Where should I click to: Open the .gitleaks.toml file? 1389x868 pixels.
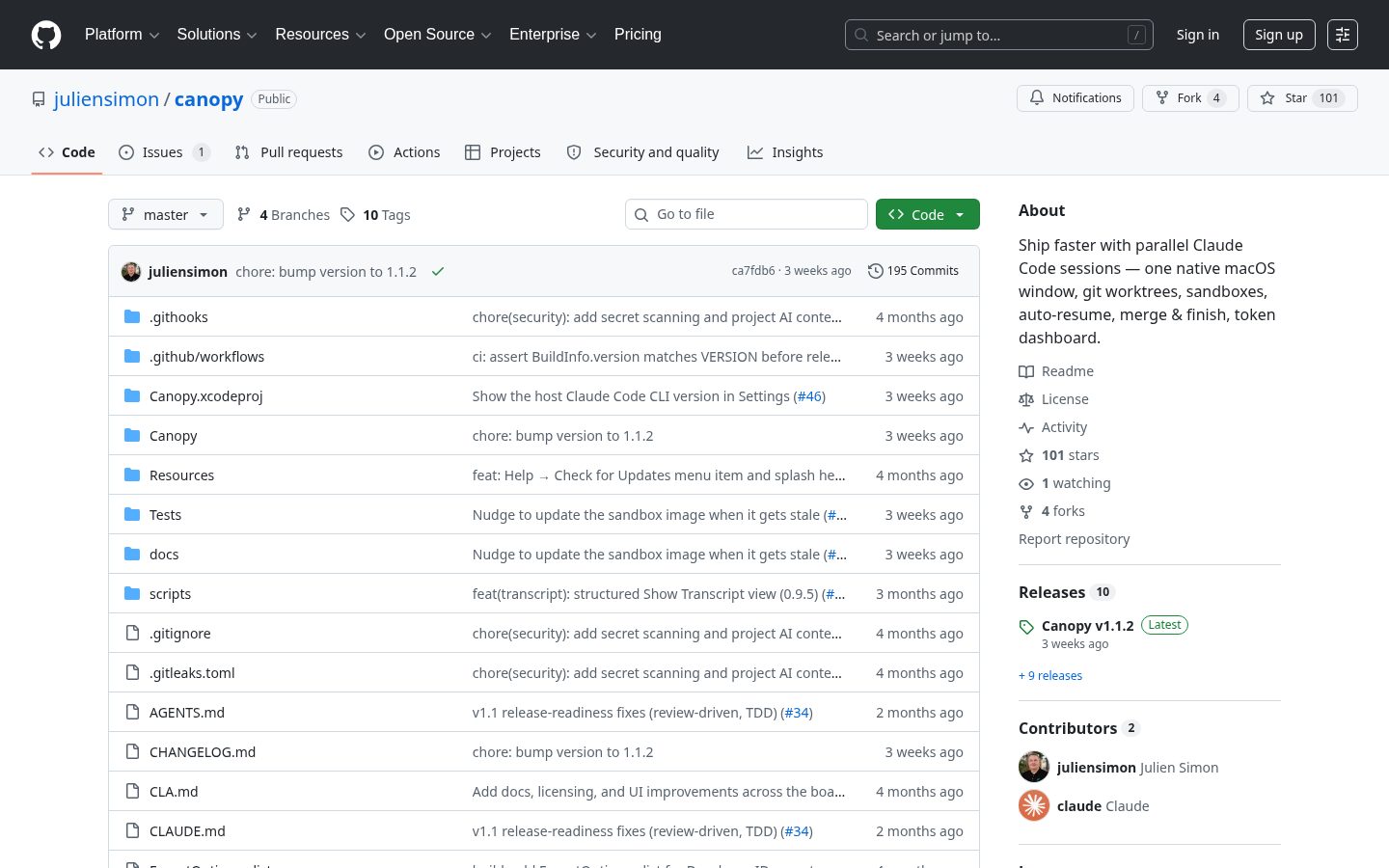tap(192, 673)
